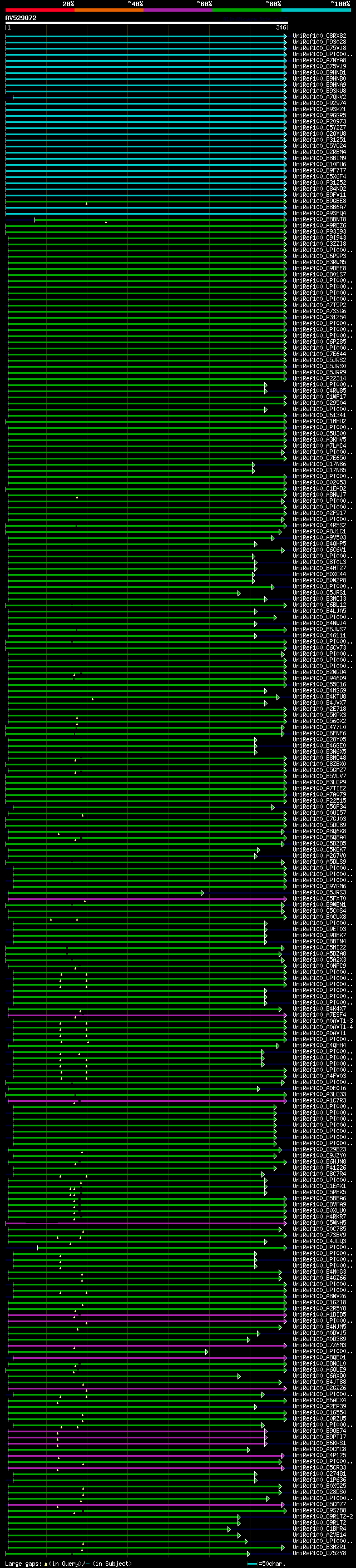
Task: Open hit UniRef100_B4M0G3
Action: coord(319,1272)
